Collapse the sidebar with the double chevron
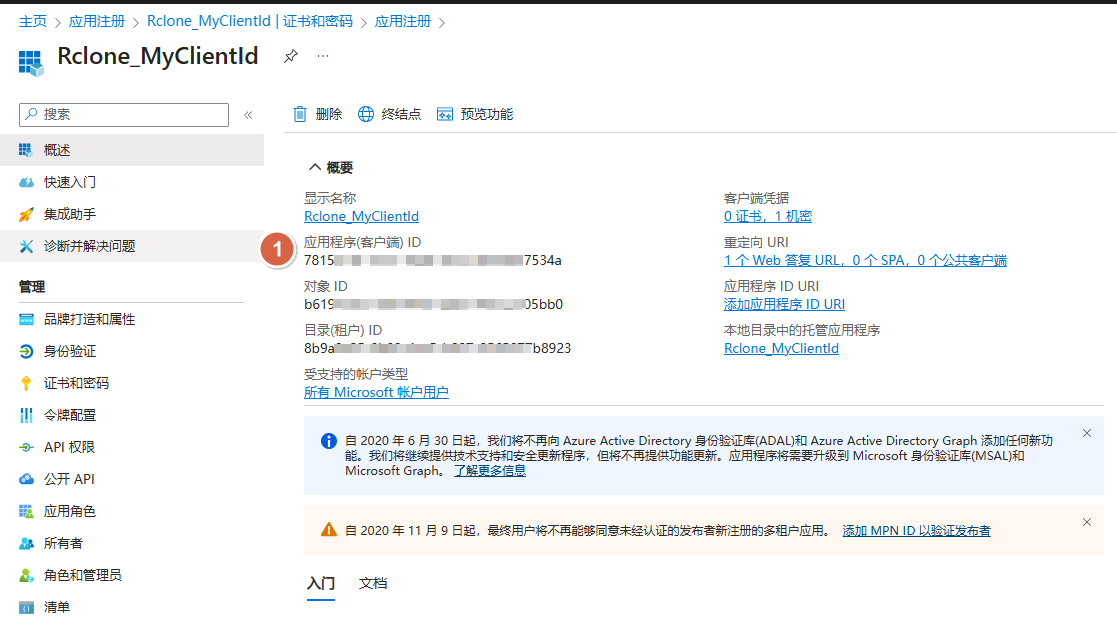 (248, 115)
